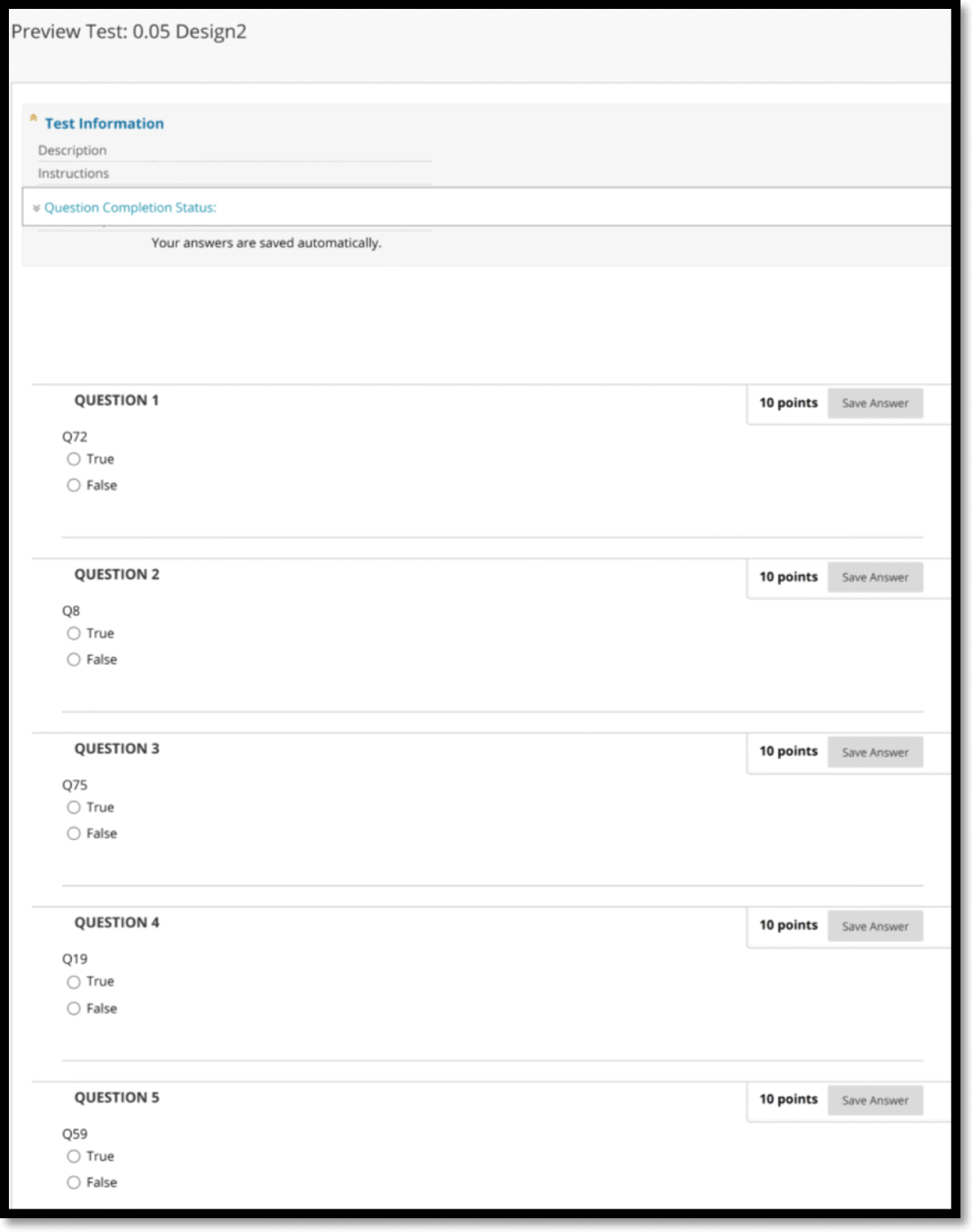Save Answer for Question 2
The height and width of the screenshot is (1232, 972).
[875, 578]
